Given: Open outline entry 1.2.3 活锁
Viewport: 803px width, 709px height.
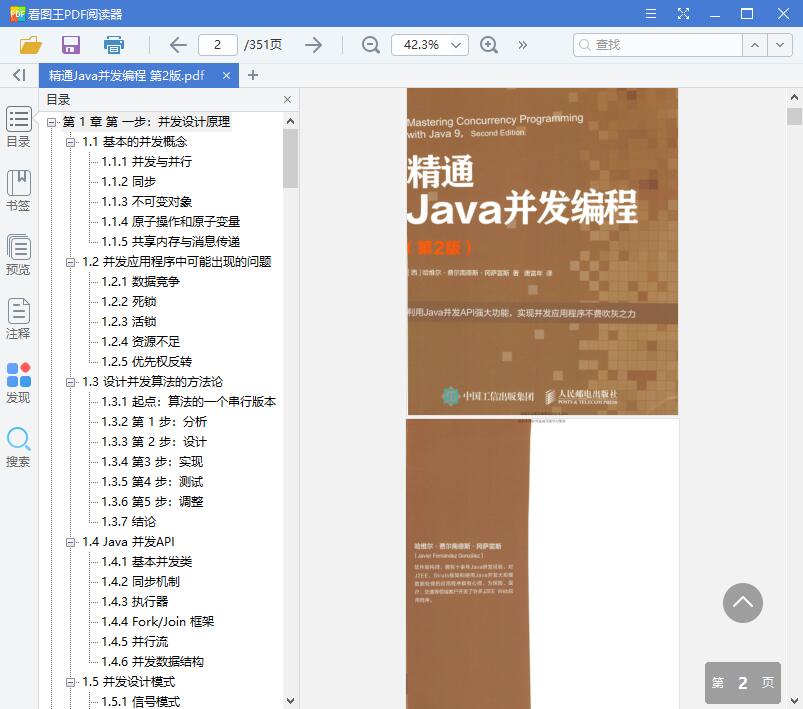Looking at the screenshot, I should point(129,322).
